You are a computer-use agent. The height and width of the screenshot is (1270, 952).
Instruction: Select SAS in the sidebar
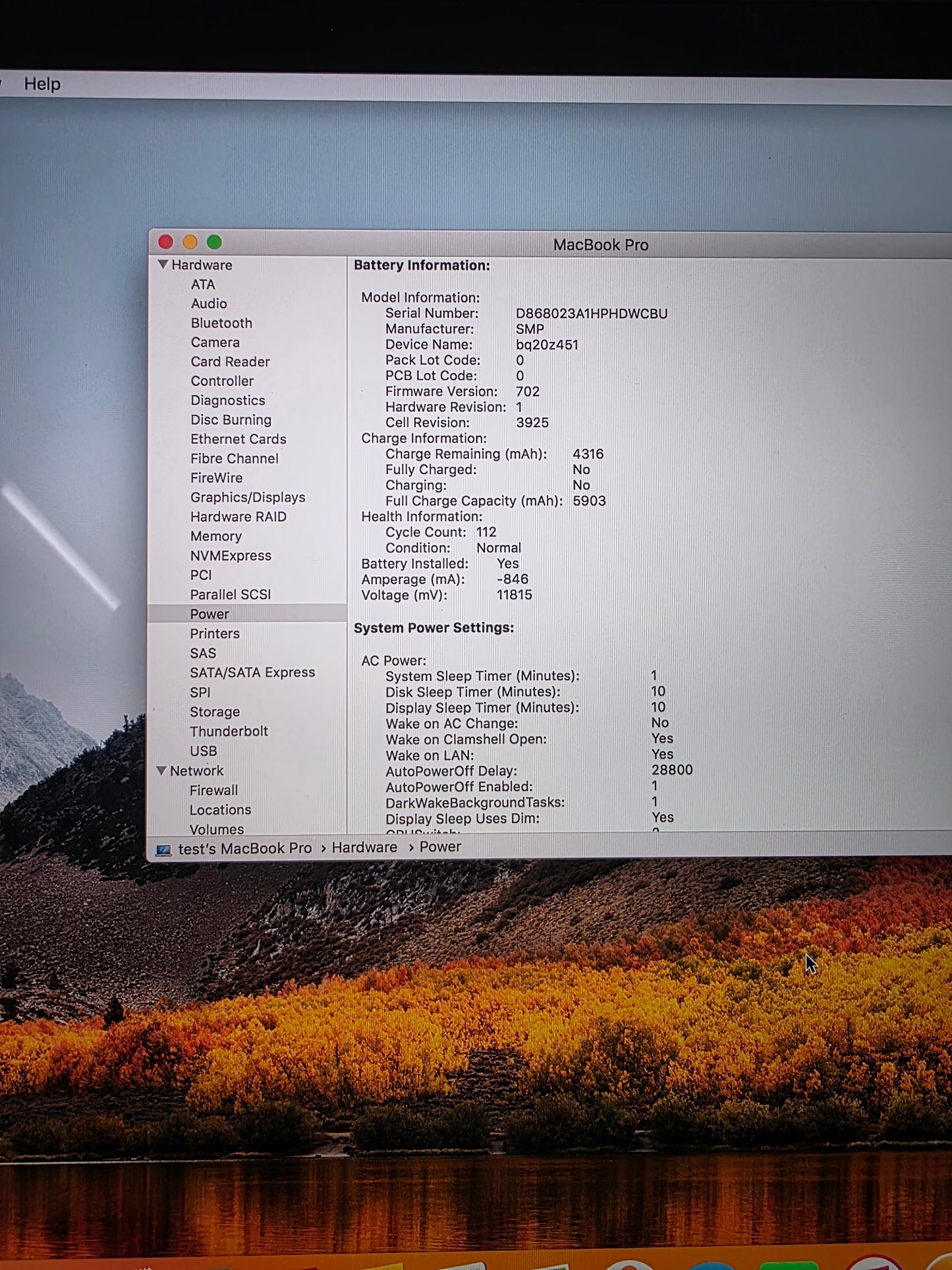[x=203, y=653]
